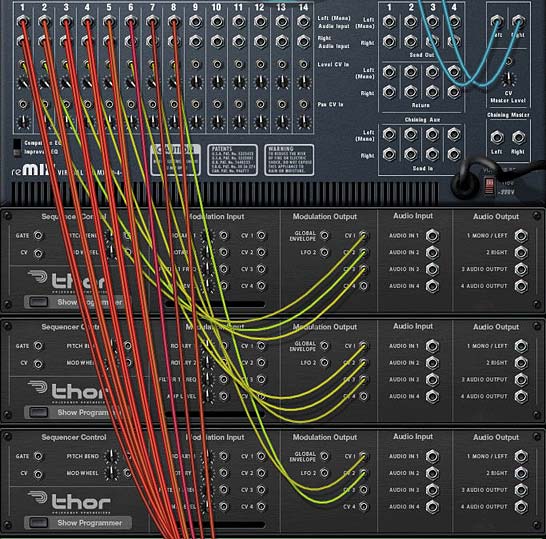Adjust the mixer channel 9 Level CV trim knob
The width and height of the screenshot is (546, 539).
coord(196,82)
